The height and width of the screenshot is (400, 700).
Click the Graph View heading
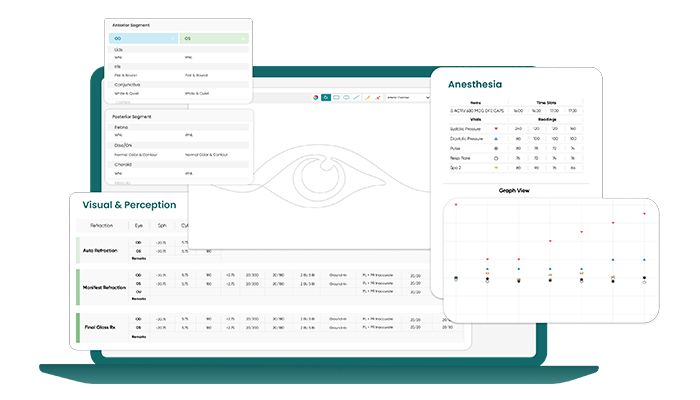(514, 190)
